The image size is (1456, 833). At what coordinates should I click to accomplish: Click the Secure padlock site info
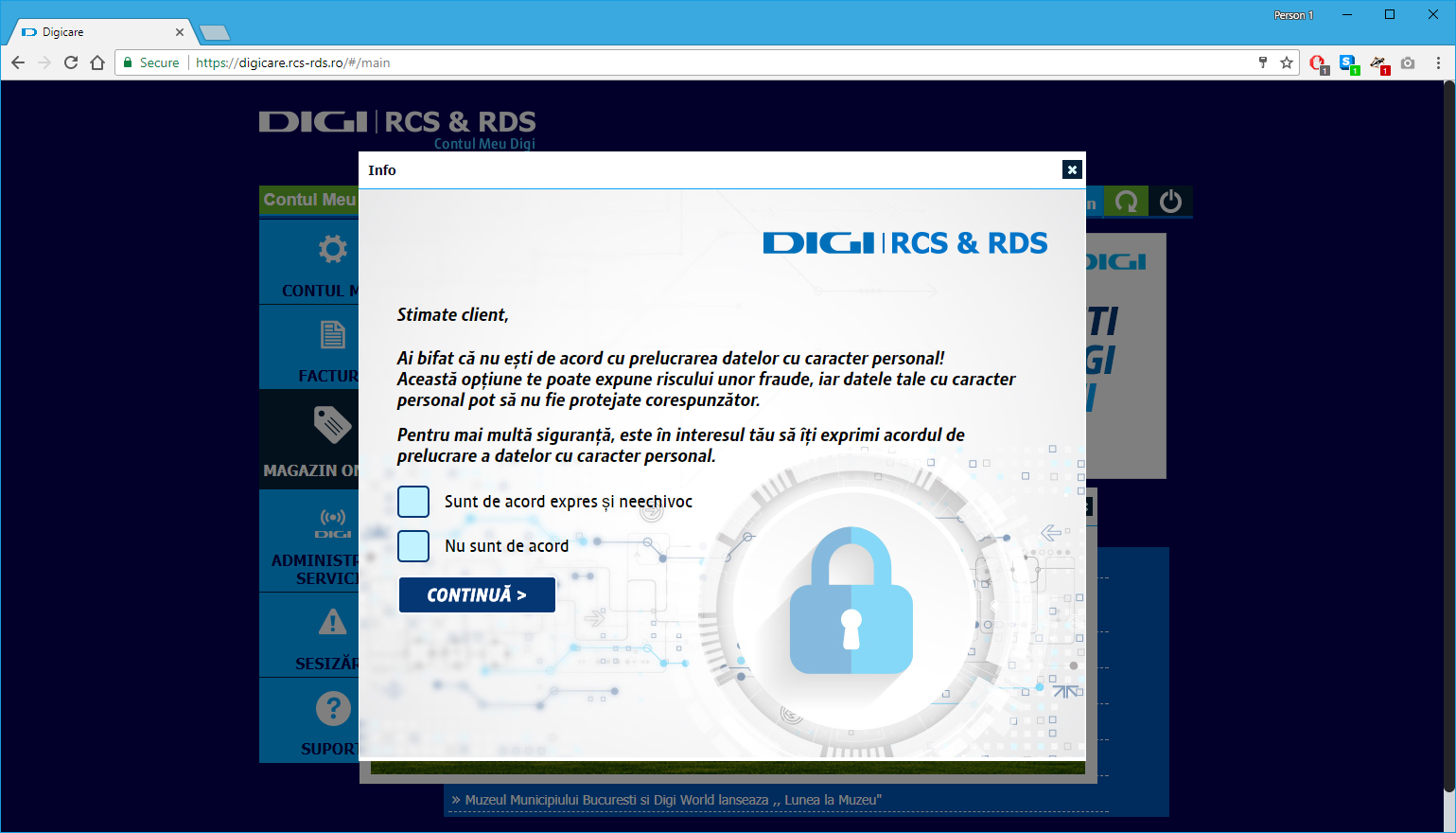point(151,62)
